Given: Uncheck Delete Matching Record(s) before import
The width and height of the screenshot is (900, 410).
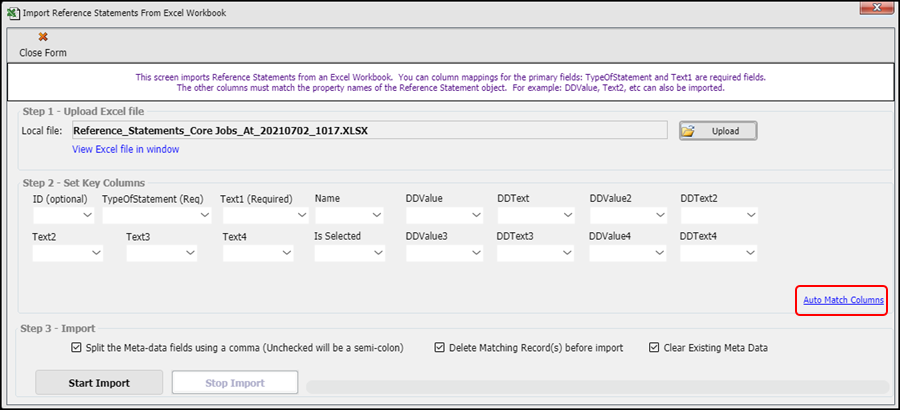Looking at the screenshot, I should click(x=440, y=348).
